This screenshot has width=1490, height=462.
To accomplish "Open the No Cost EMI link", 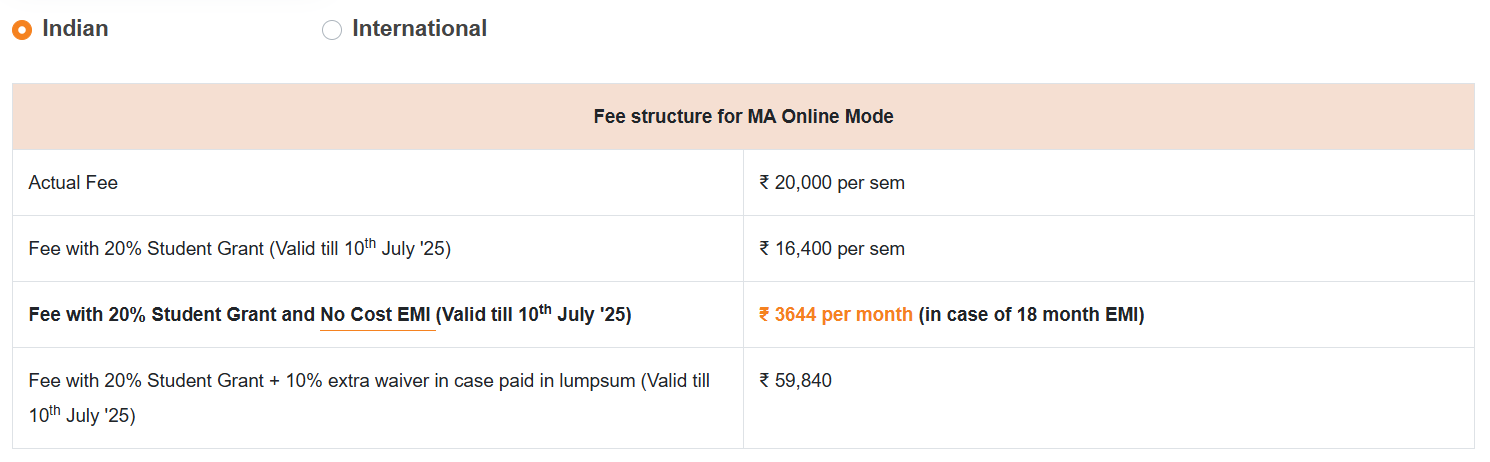I will tap(375, 315).
